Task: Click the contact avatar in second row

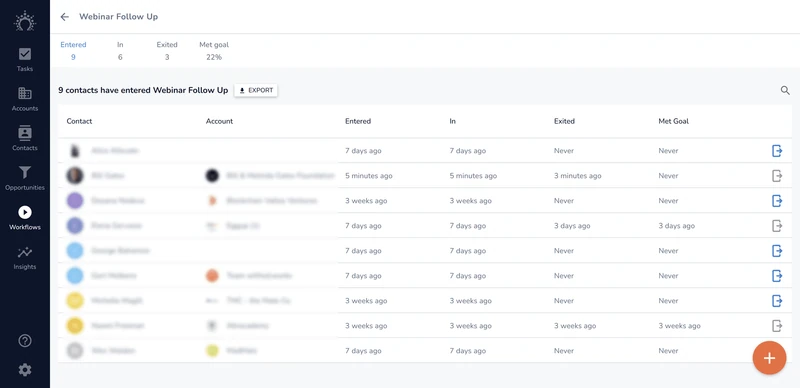Action: 75,176
